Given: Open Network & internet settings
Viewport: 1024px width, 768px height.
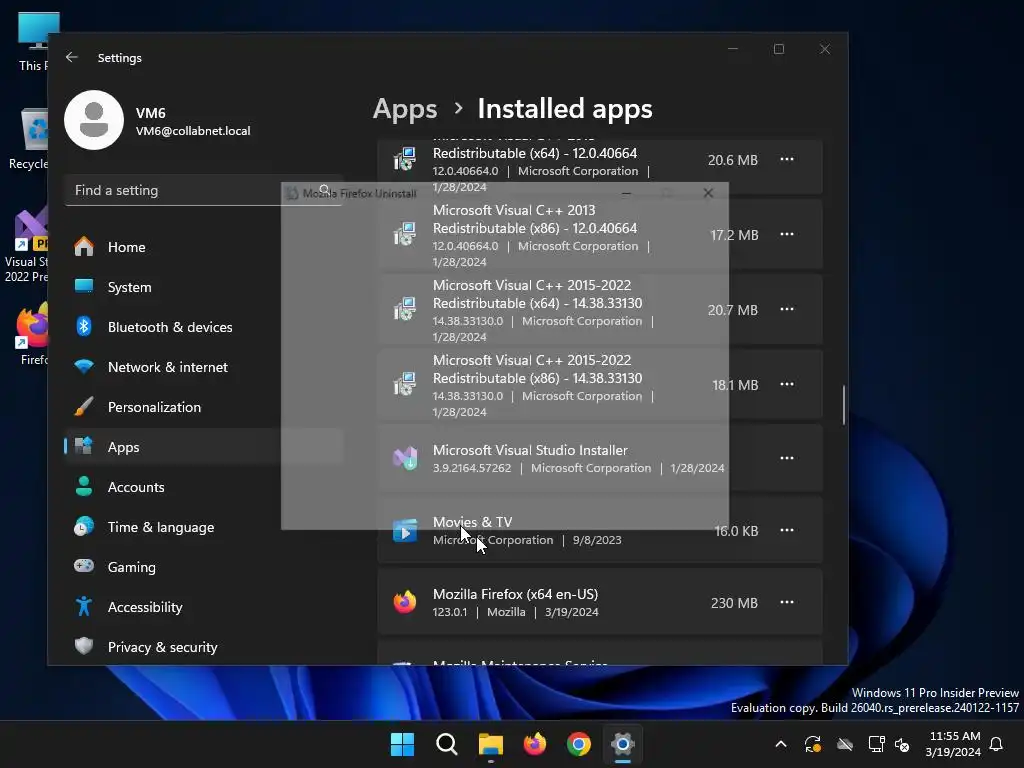Looking at the screenshot, I should point(204,367).
